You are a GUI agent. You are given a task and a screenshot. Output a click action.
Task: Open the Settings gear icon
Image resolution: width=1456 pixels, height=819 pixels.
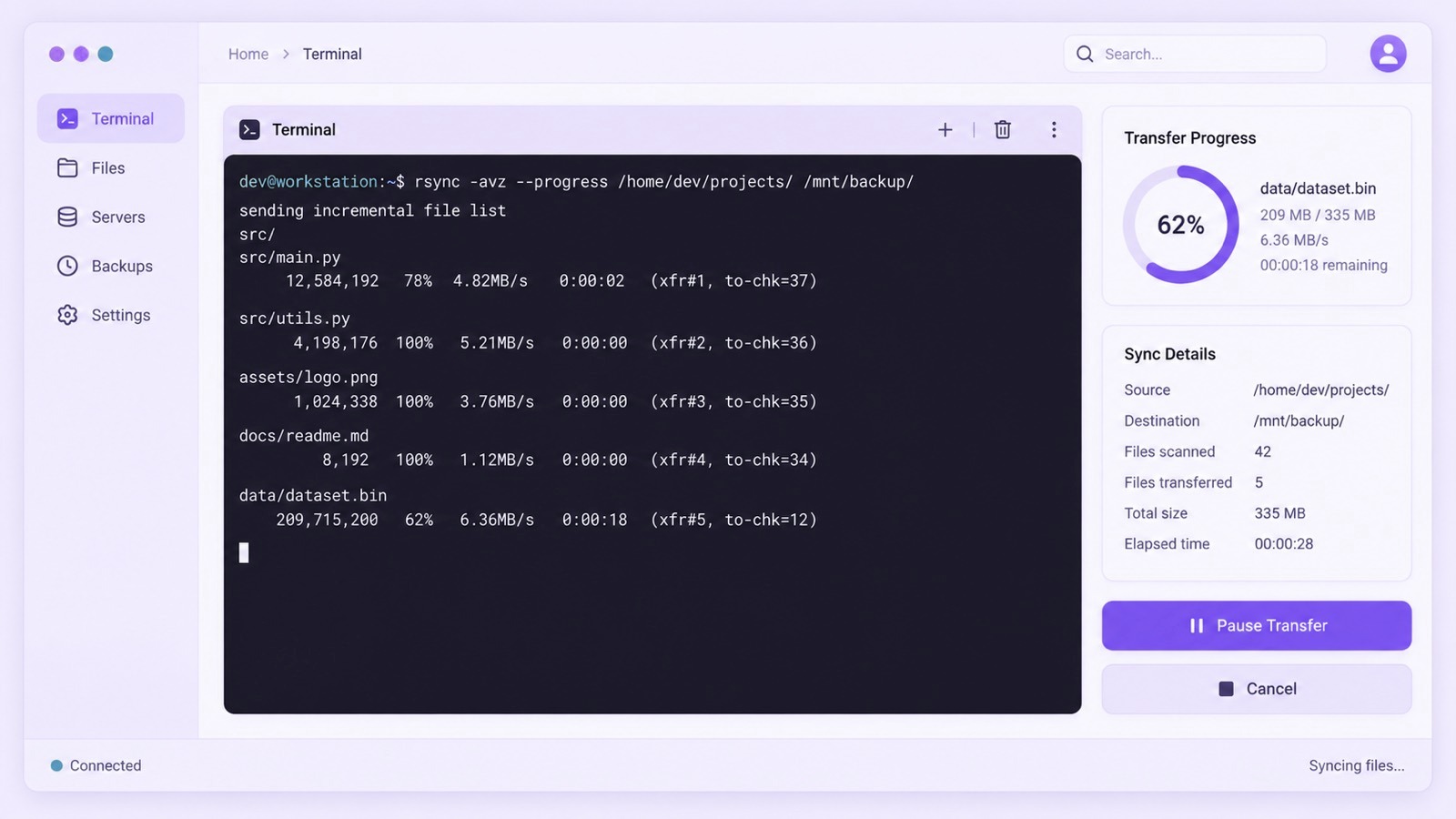point(67,315)
